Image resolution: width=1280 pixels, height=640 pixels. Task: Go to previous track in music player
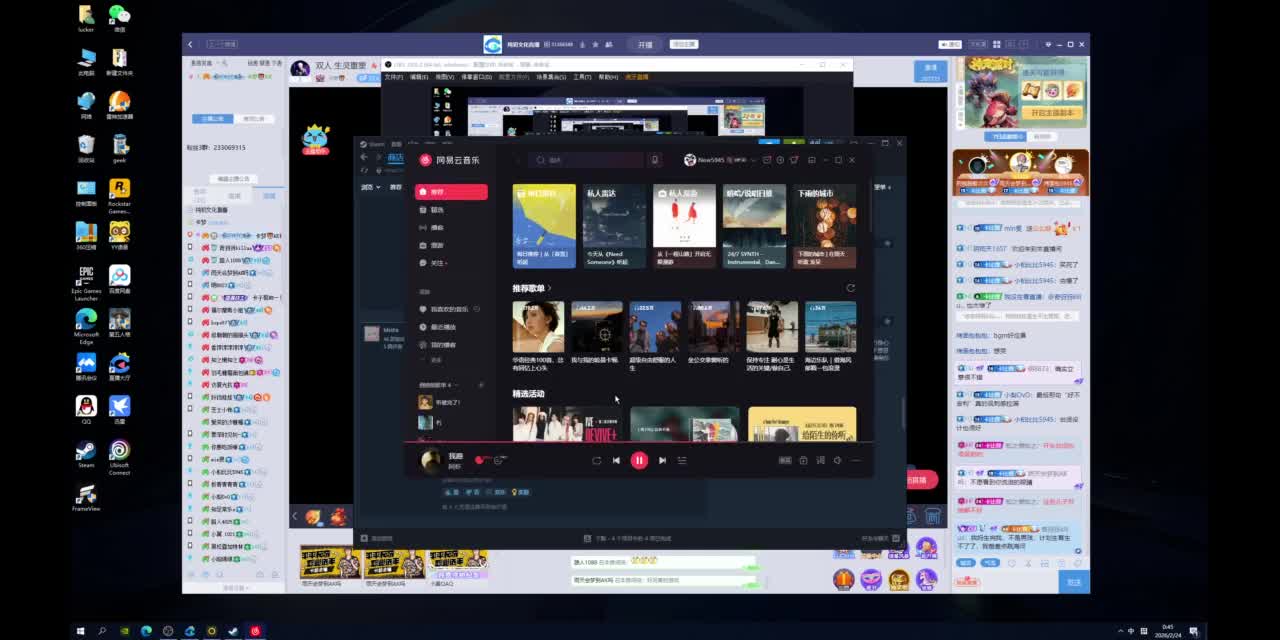point(616,460)
